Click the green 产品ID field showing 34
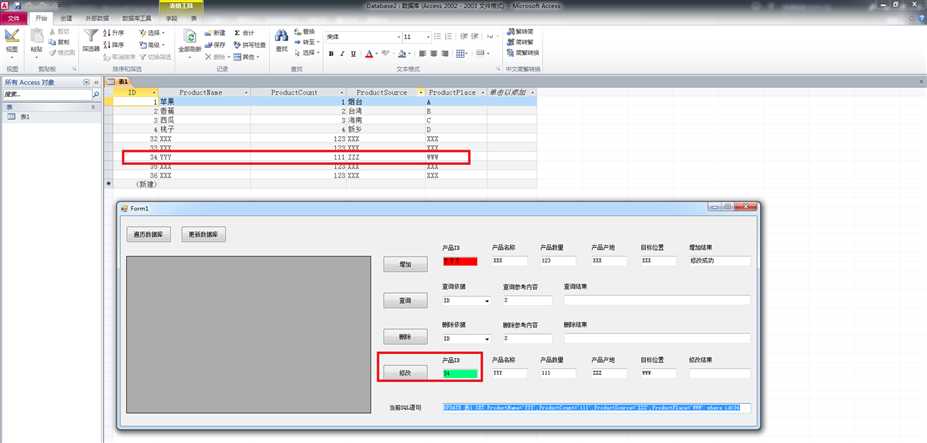927x443 pixels. (460, 374)
